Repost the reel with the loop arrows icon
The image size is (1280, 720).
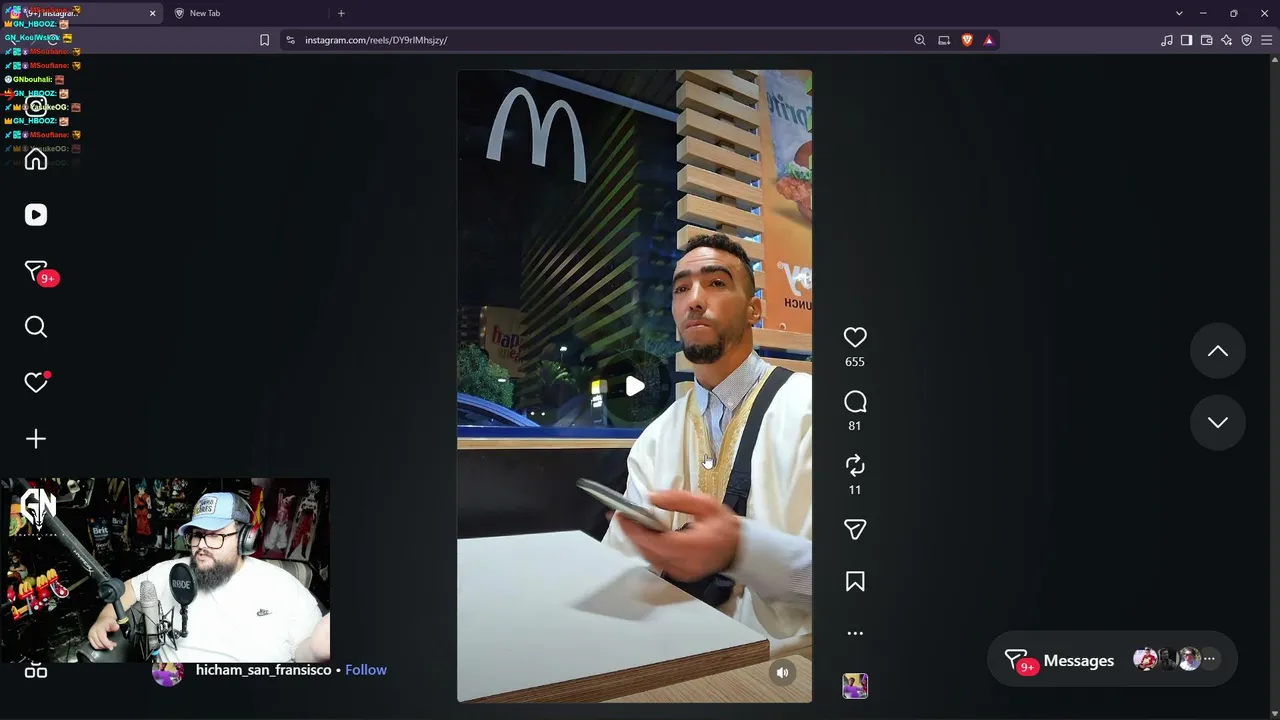[855, 466]
